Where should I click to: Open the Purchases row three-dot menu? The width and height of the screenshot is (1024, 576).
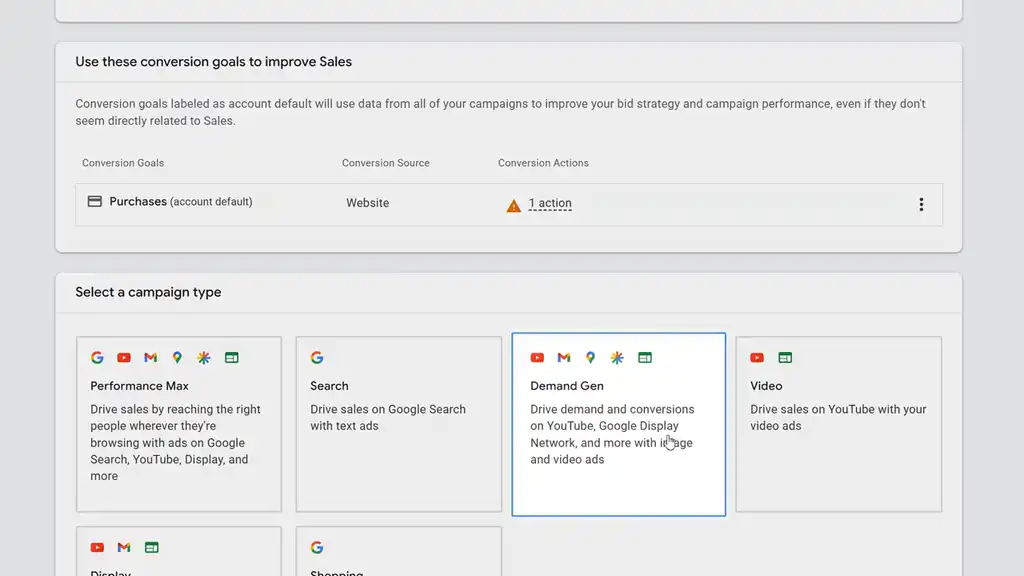click(921, 204)
